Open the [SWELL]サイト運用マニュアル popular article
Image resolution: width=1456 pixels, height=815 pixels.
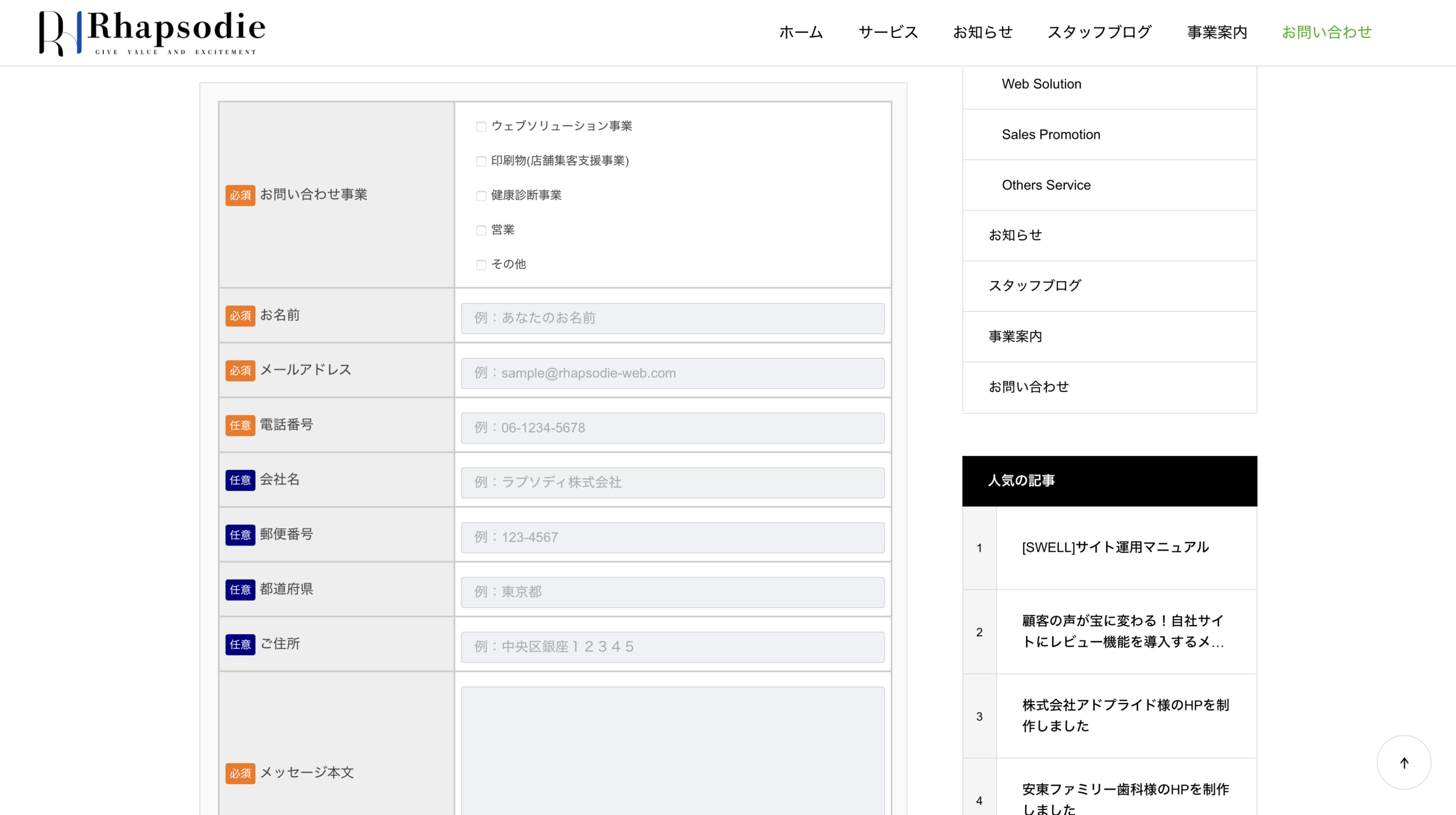click(x=1115, y=547)
